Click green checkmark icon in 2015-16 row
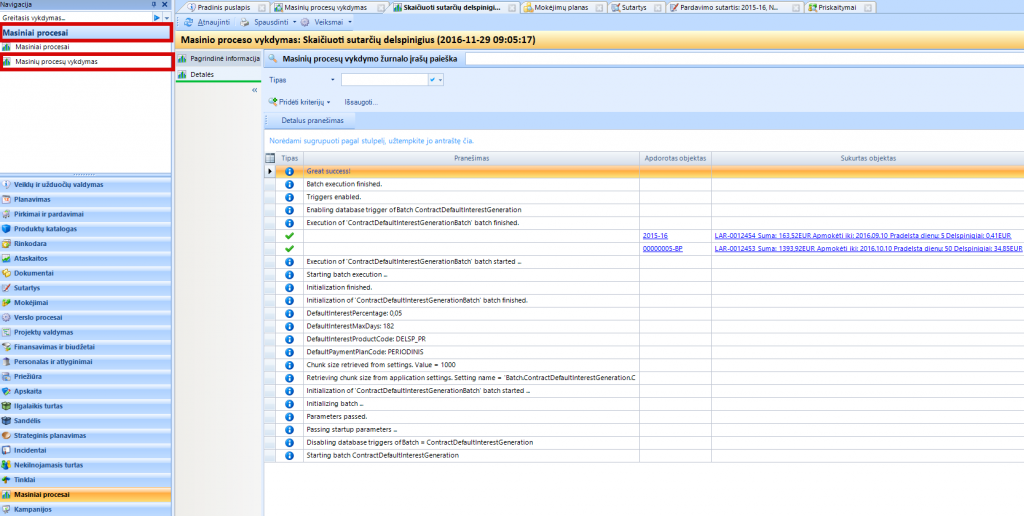The height and width of the screenshot is (516, 1024). point(289,235)
